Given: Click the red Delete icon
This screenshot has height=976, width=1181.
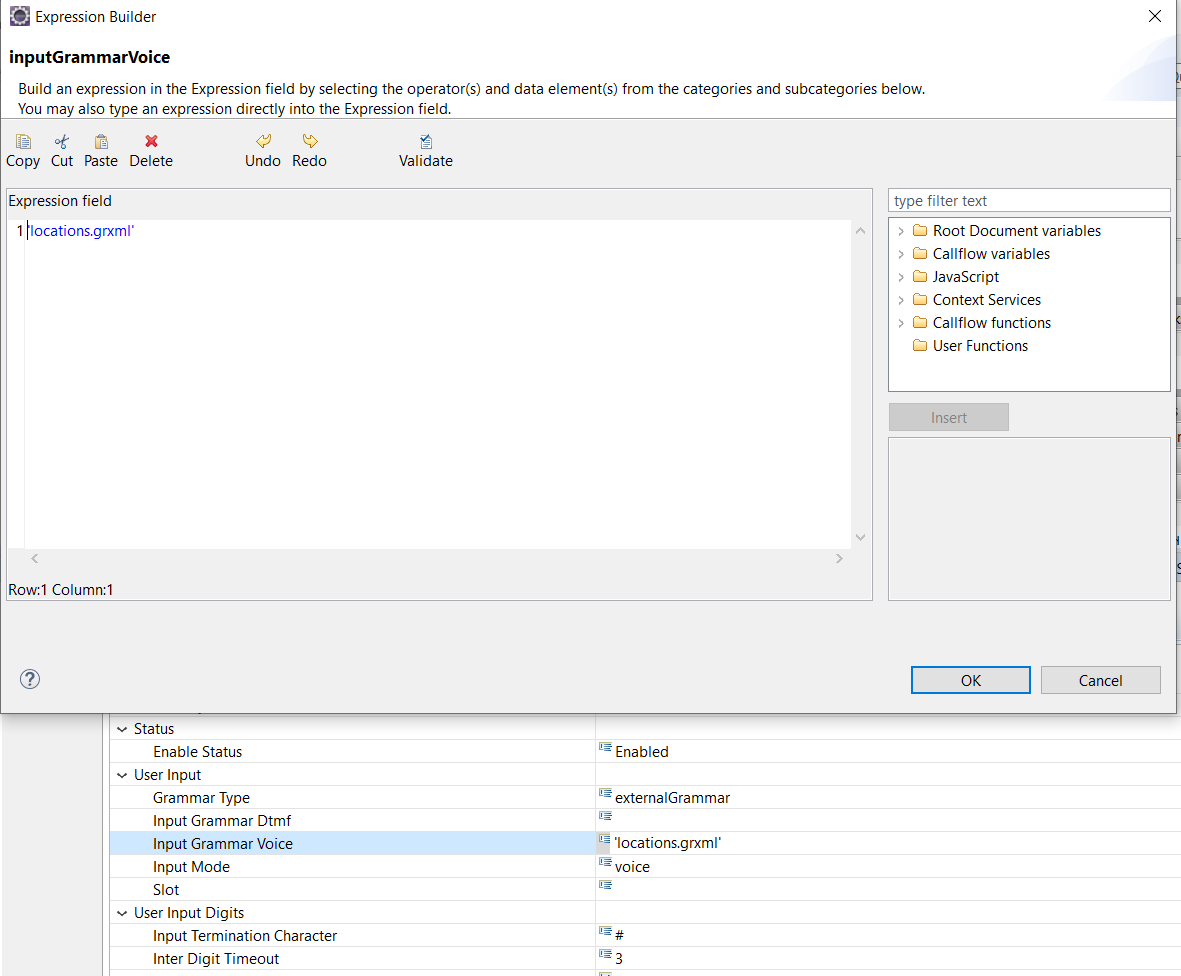Looking at the screenshot, I should [151, 142].
